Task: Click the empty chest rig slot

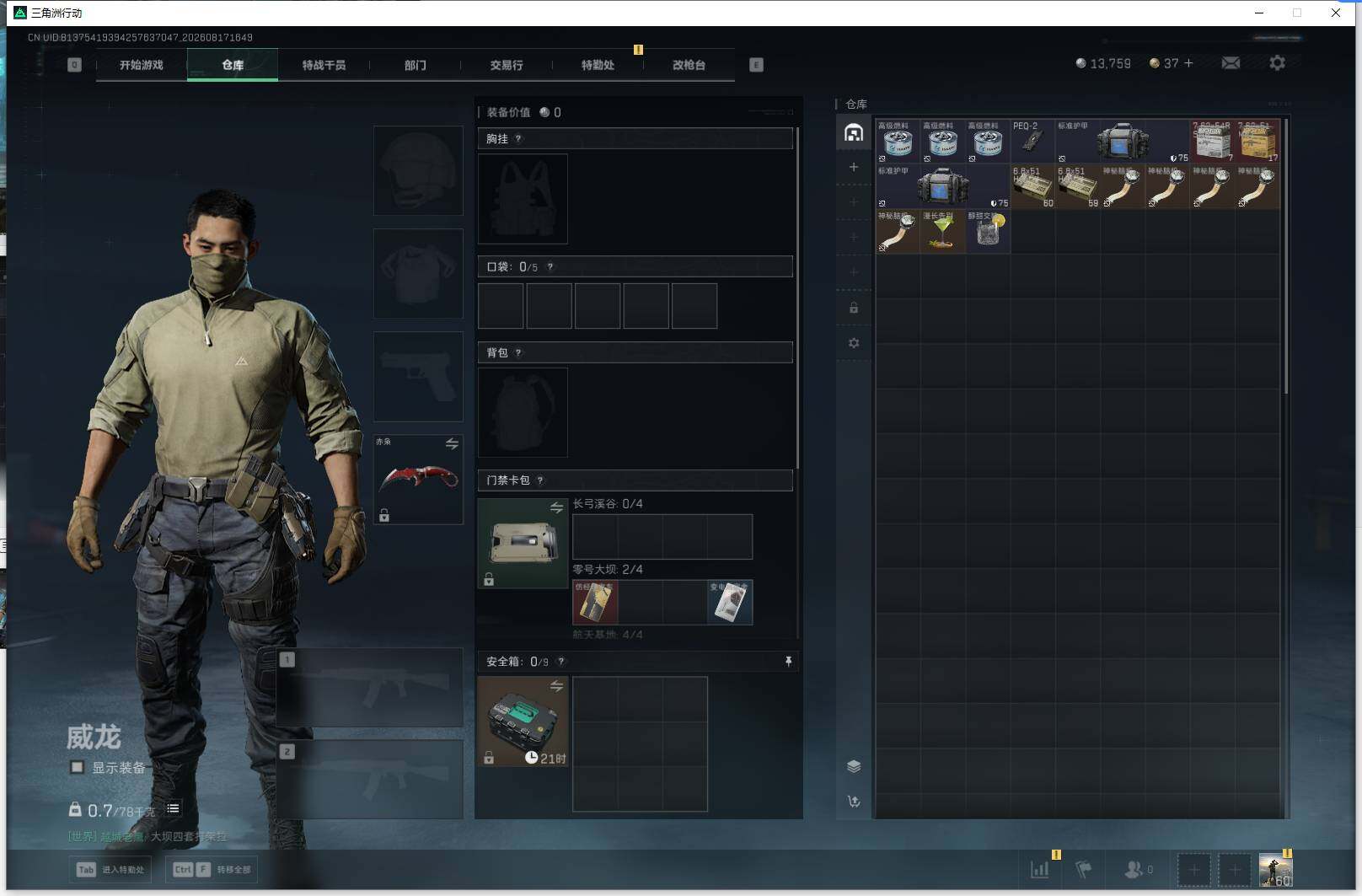Action: click(x=523, y=199)
